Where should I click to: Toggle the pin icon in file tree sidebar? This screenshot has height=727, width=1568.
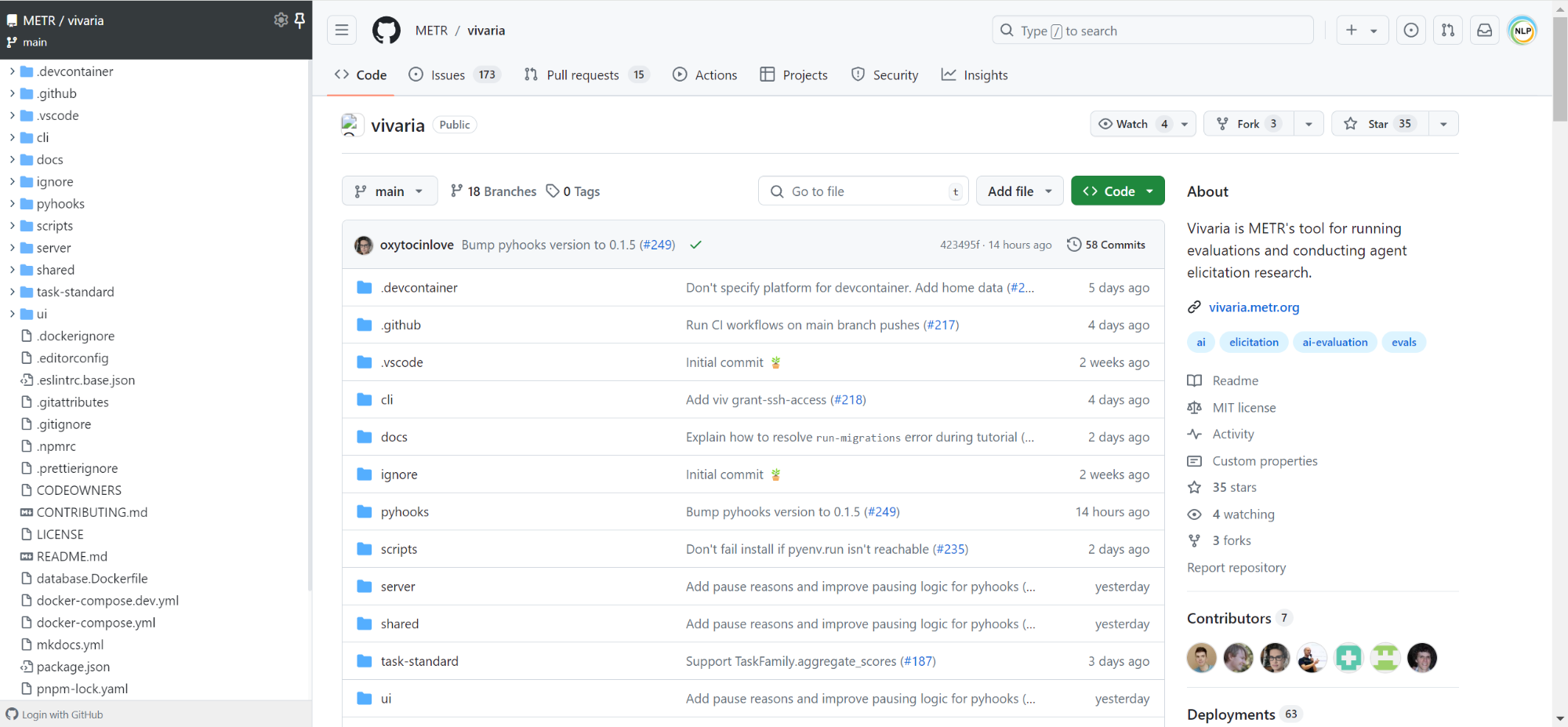click(299, 20)
